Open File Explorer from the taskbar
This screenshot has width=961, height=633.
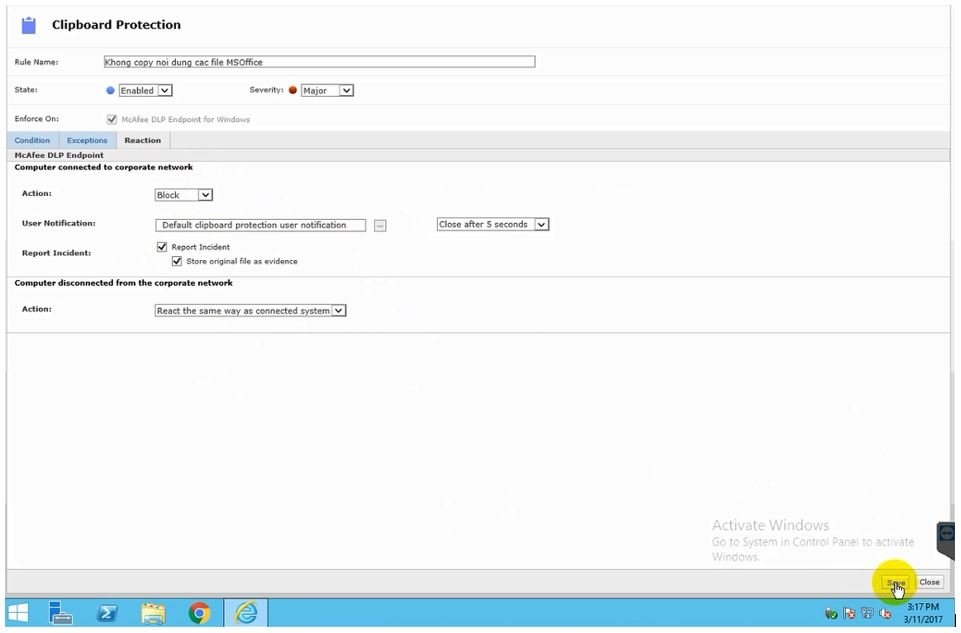153,613
